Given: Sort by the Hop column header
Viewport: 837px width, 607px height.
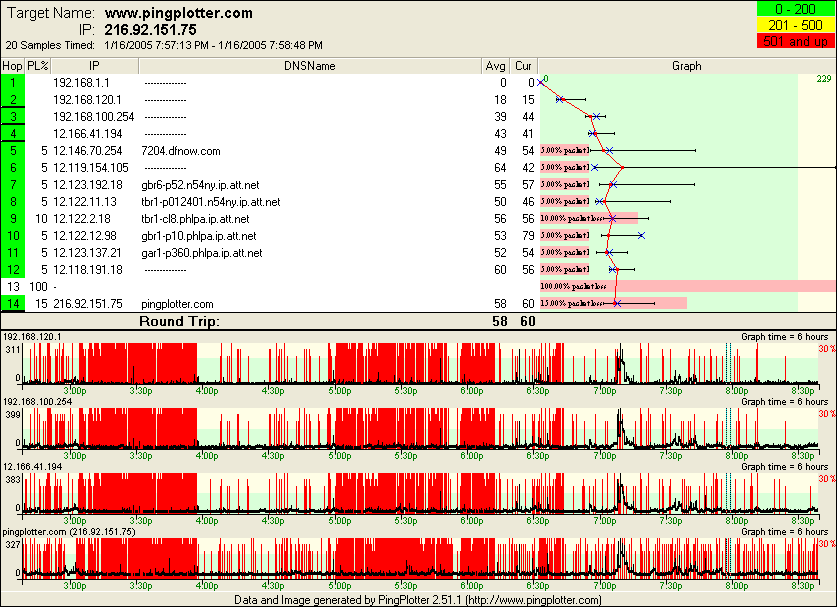Looking at the screenshot, I should click(x=13, y=66).
